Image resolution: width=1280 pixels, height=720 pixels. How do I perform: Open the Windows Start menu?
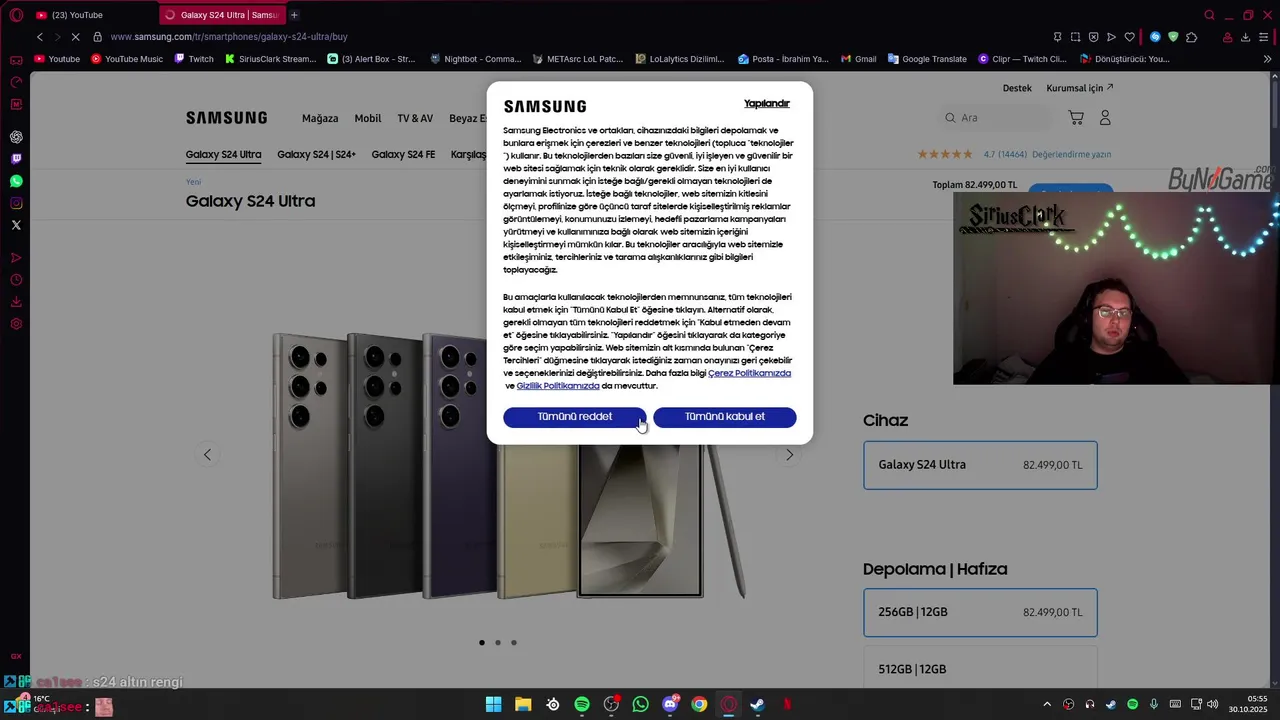494,705
